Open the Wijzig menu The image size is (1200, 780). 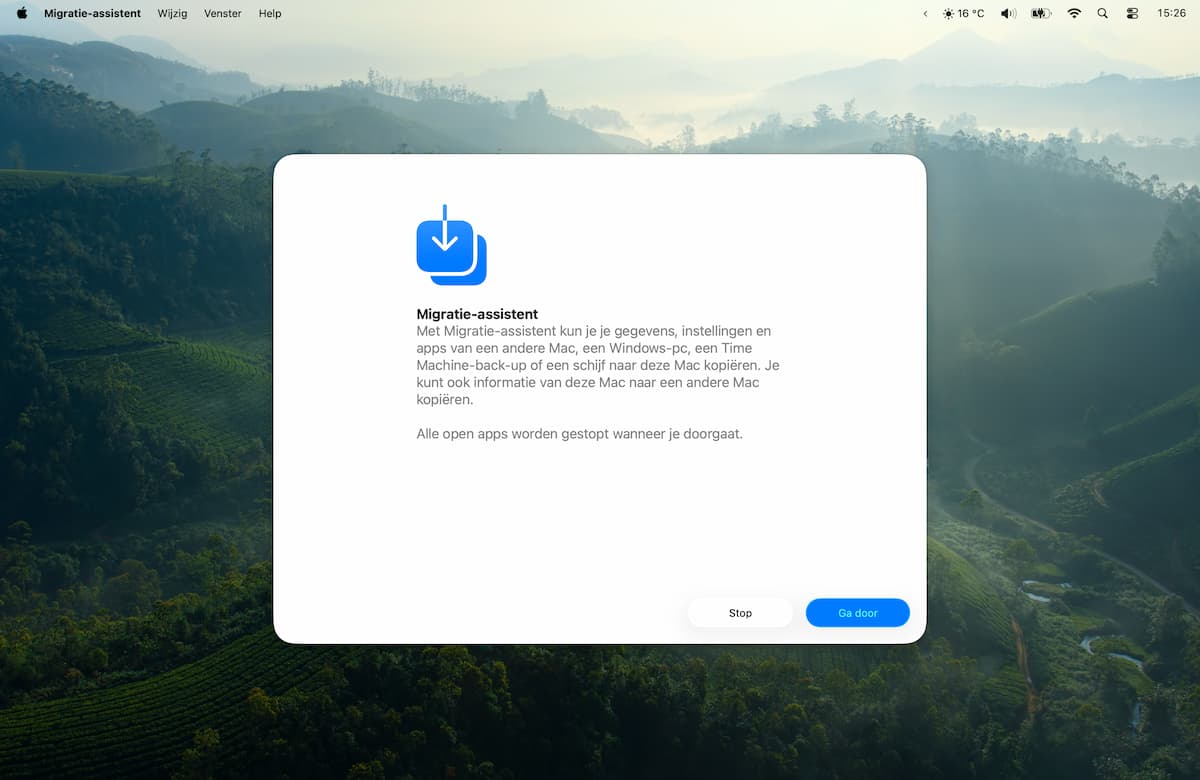pos(172,13)
